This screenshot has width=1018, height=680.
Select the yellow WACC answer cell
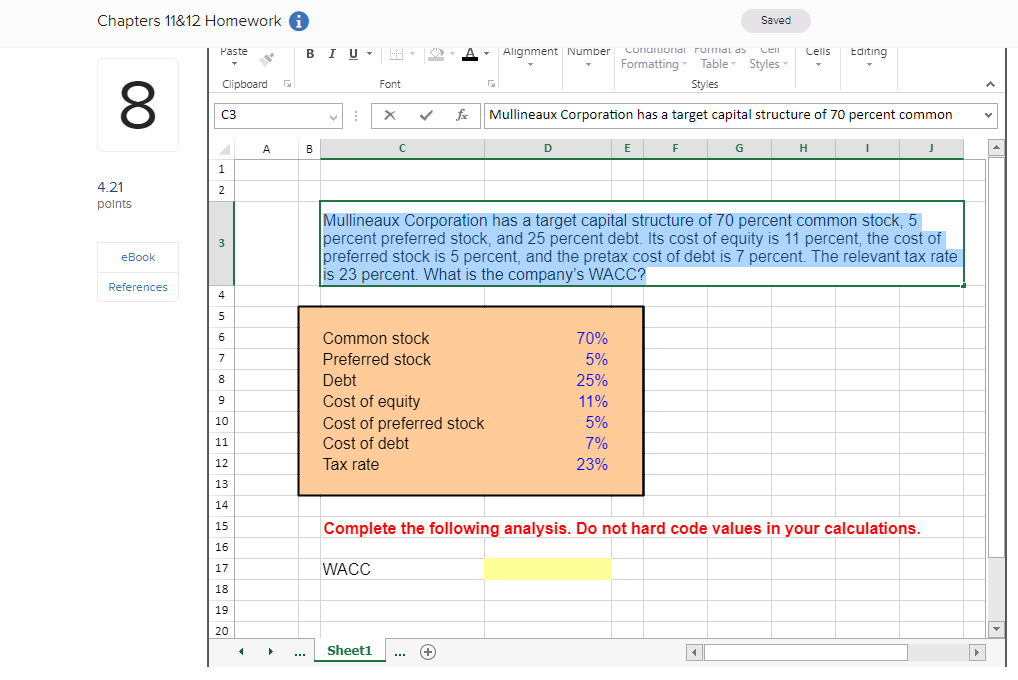[x=548, y=569]
